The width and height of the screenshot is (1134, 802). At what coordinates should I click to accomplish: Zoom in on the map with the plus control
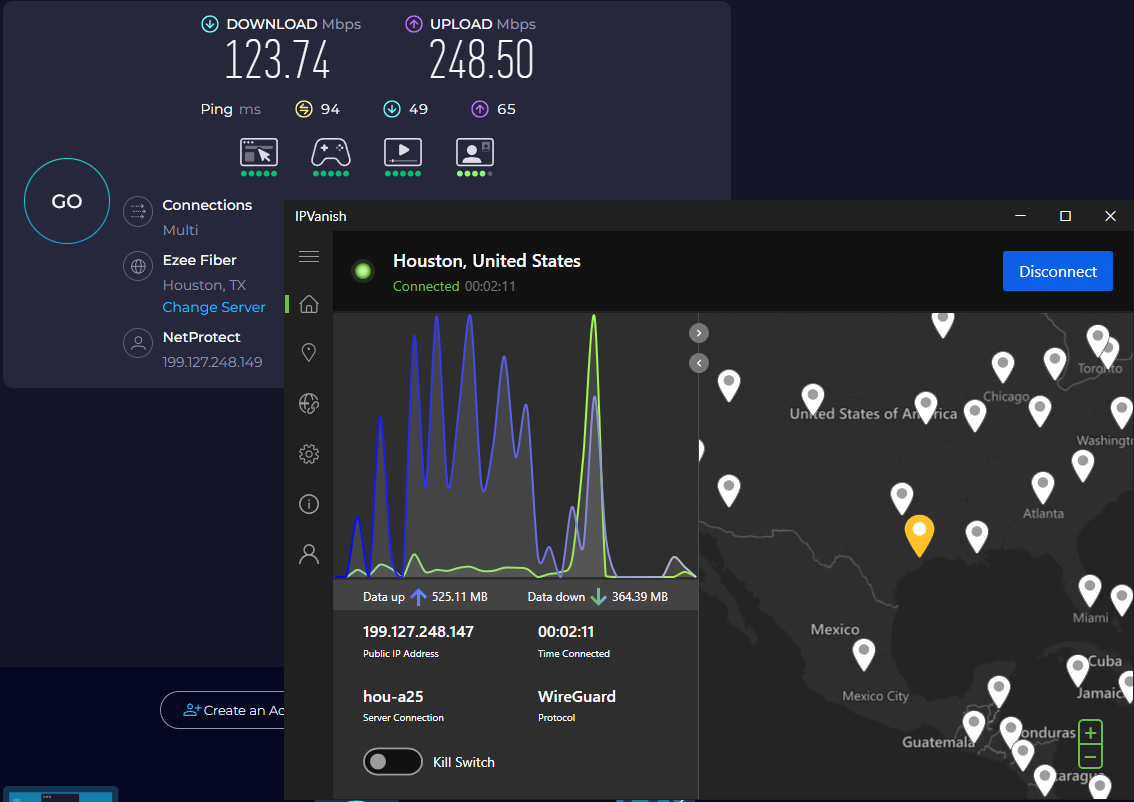(x=1090, y=732)
